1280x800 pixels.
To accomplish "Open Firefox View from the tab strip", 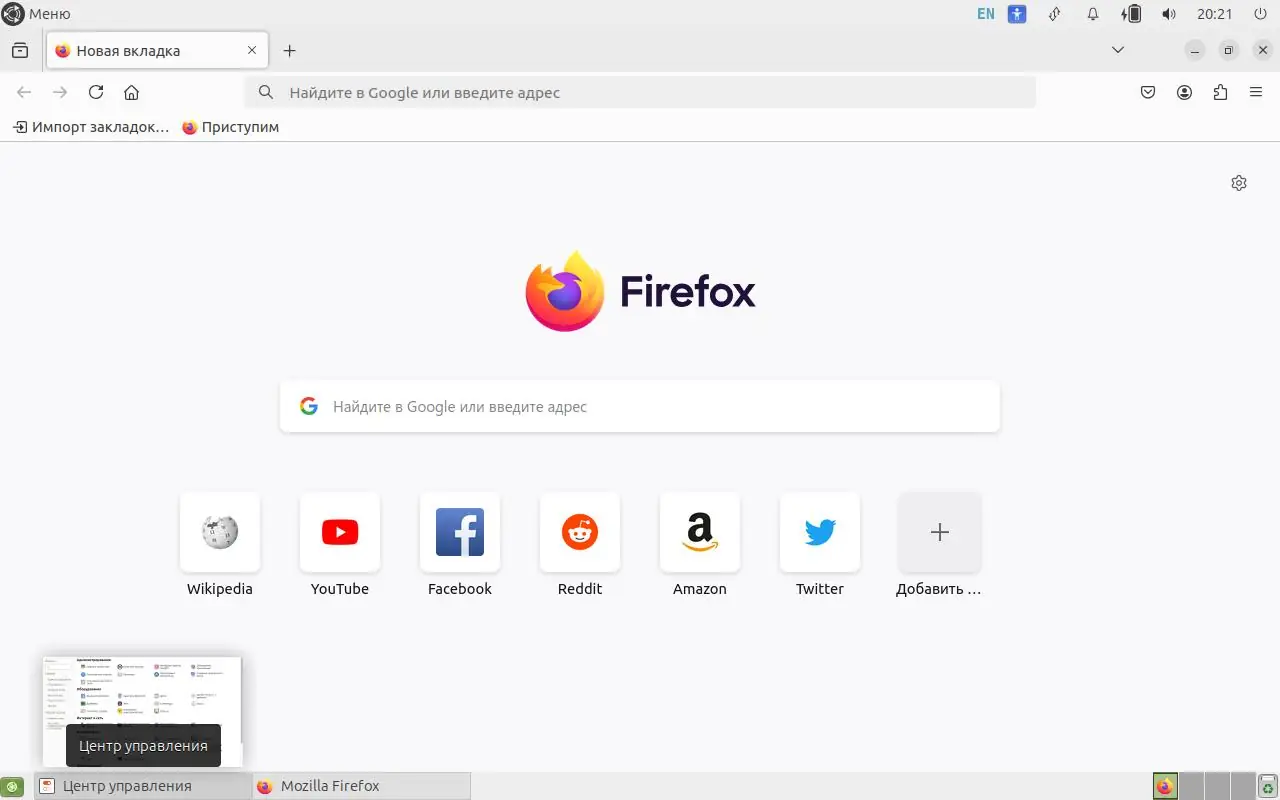I will coord(20,51).
